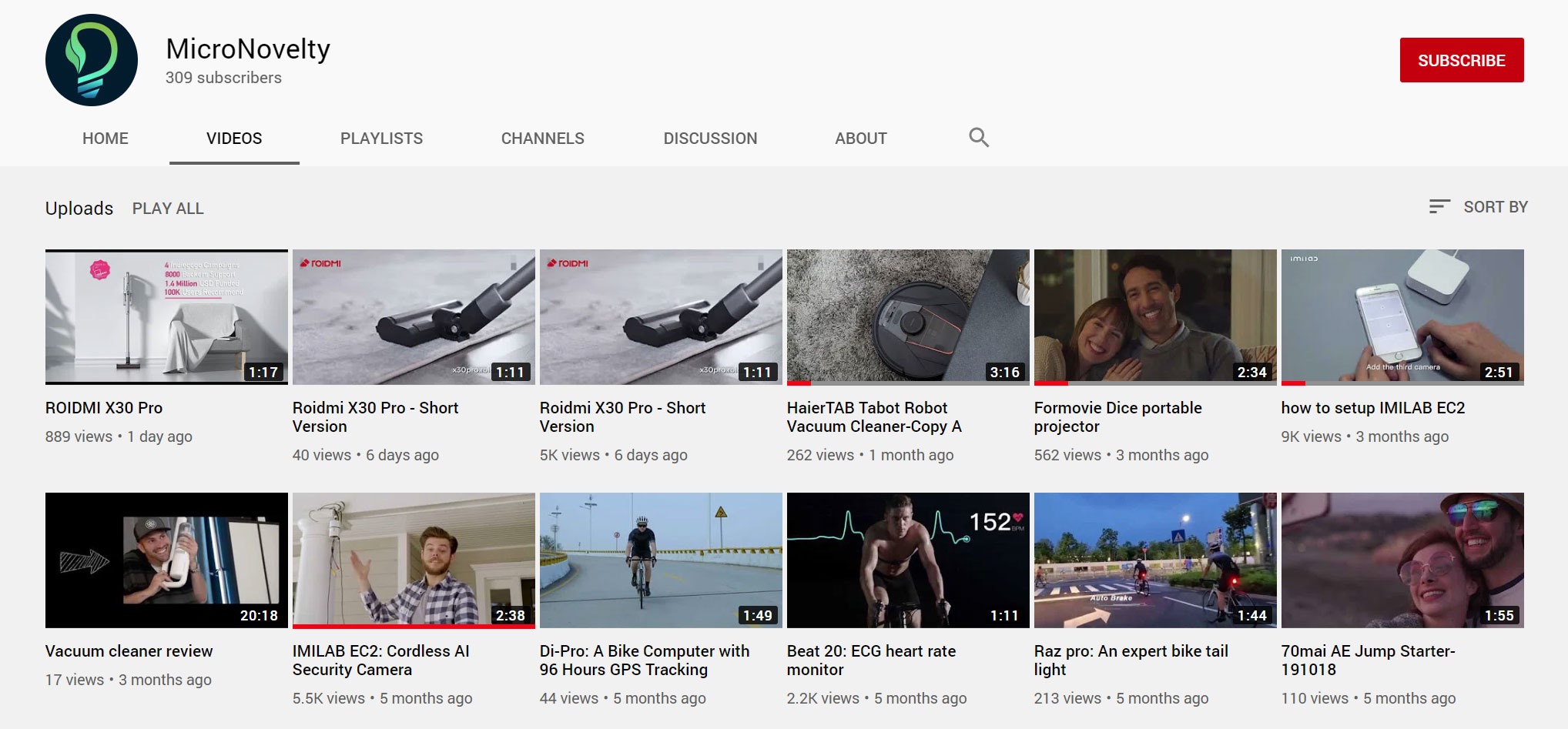
Task: Select the Videos tab
Action: tap(234, 139)
